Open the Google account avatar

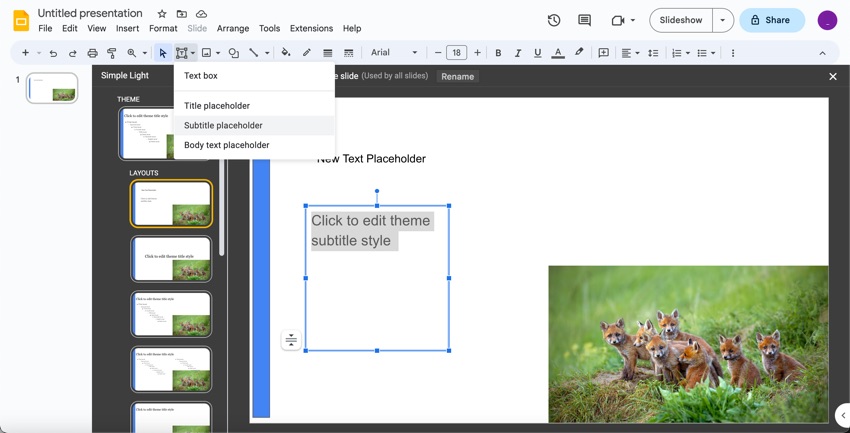pyautogui.click(x=827, y=20)
